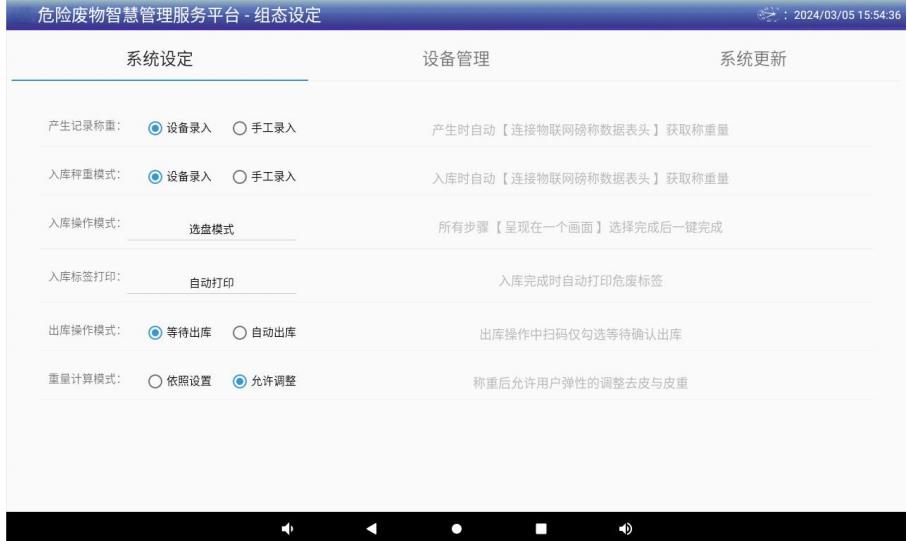Tap the Android home circle button
This screenshot has width=907, height=541.
coord(457,527)
